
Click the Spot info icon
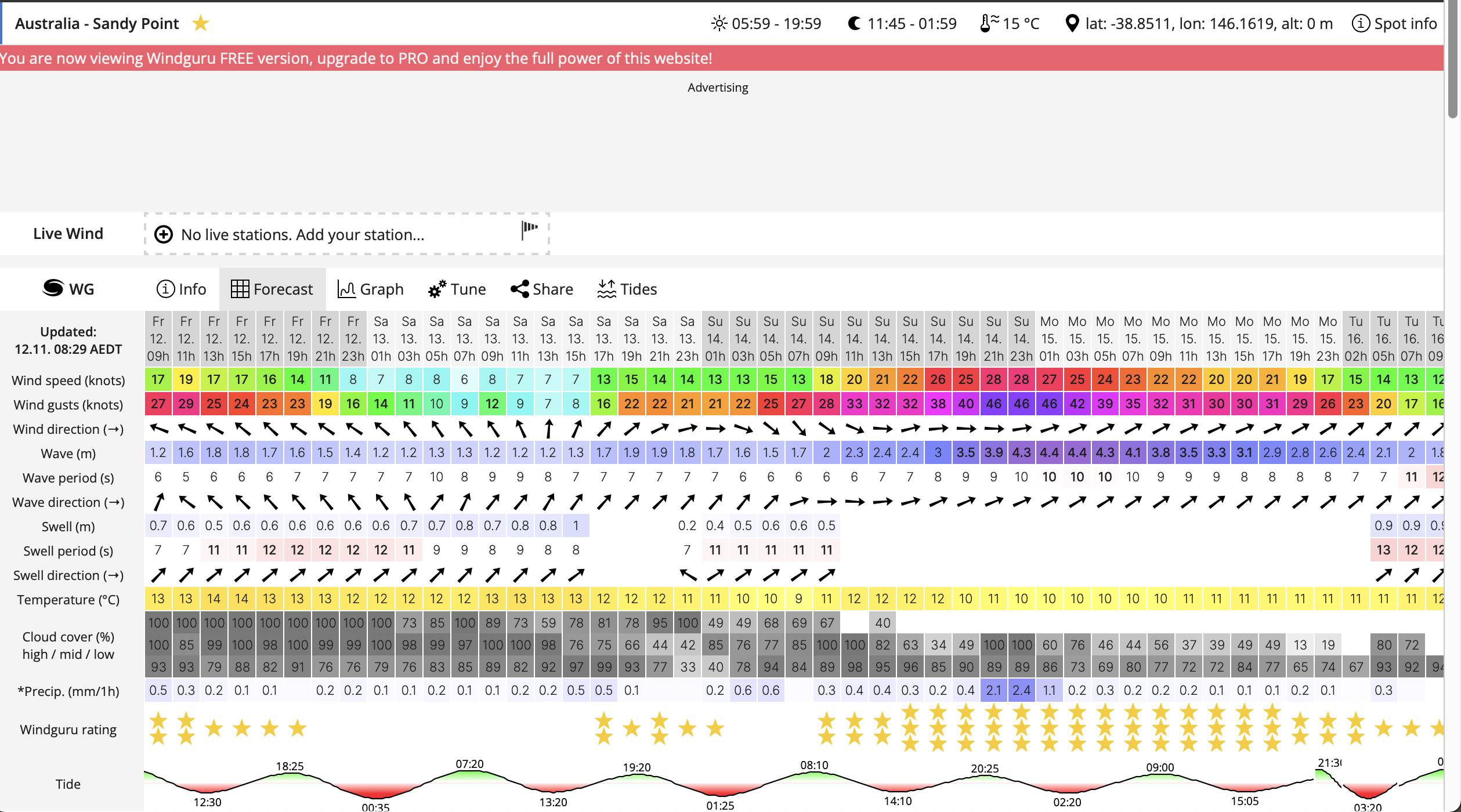pos(1360,23)
